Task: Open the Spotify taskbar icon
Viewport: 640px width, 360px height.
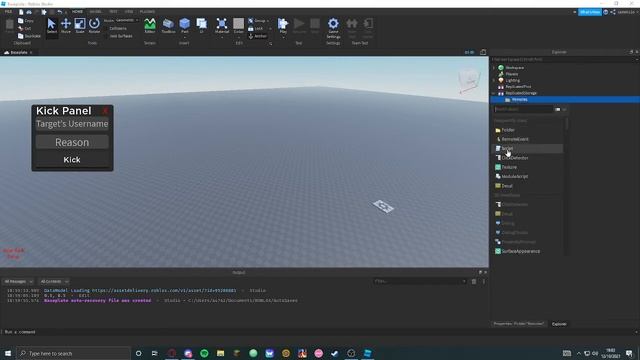Action: tap(204, 353)
